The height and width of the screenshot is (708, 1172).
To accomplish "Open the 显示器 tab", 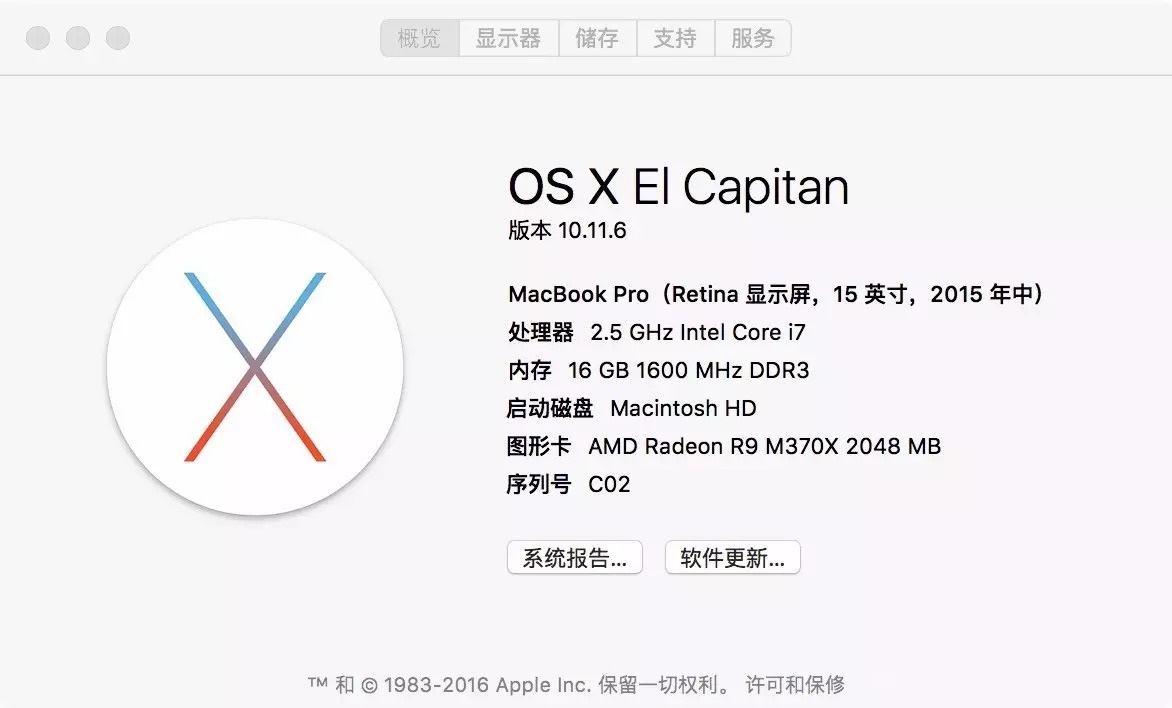I will (508, 38).
